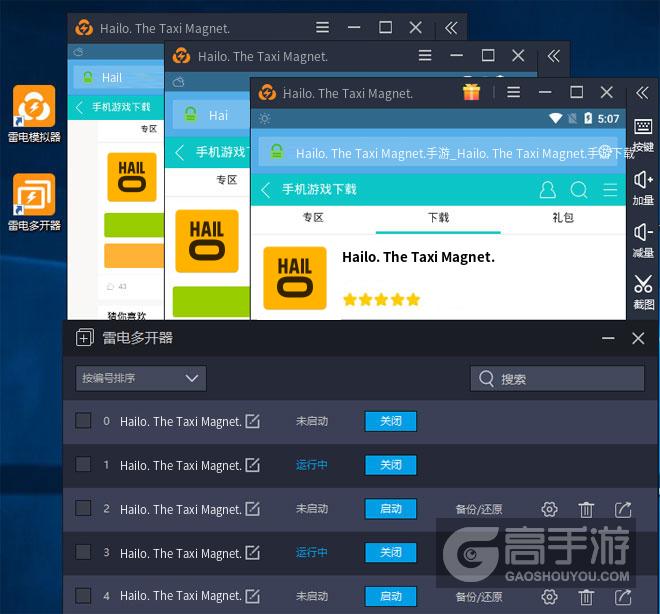
Task: Click 关闭 button for instance 1
Action: [391, 465]
